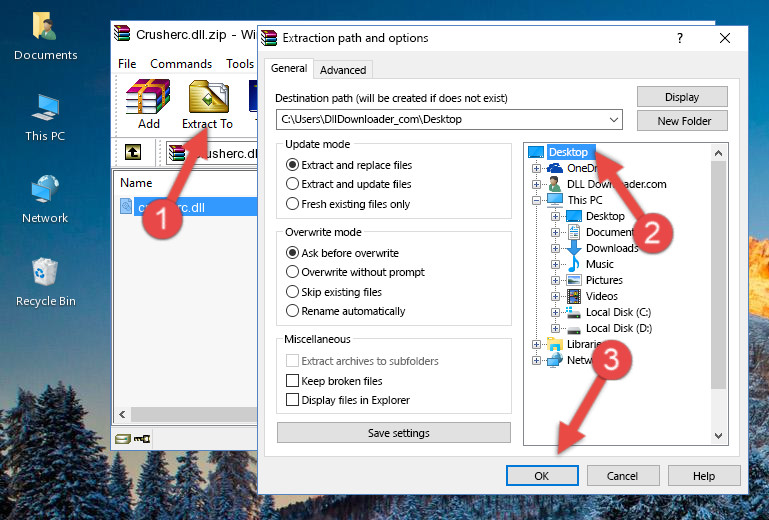Select the Local Disk (D:) drive icon
Screen dimensions: 769x520
coord(573,329)
